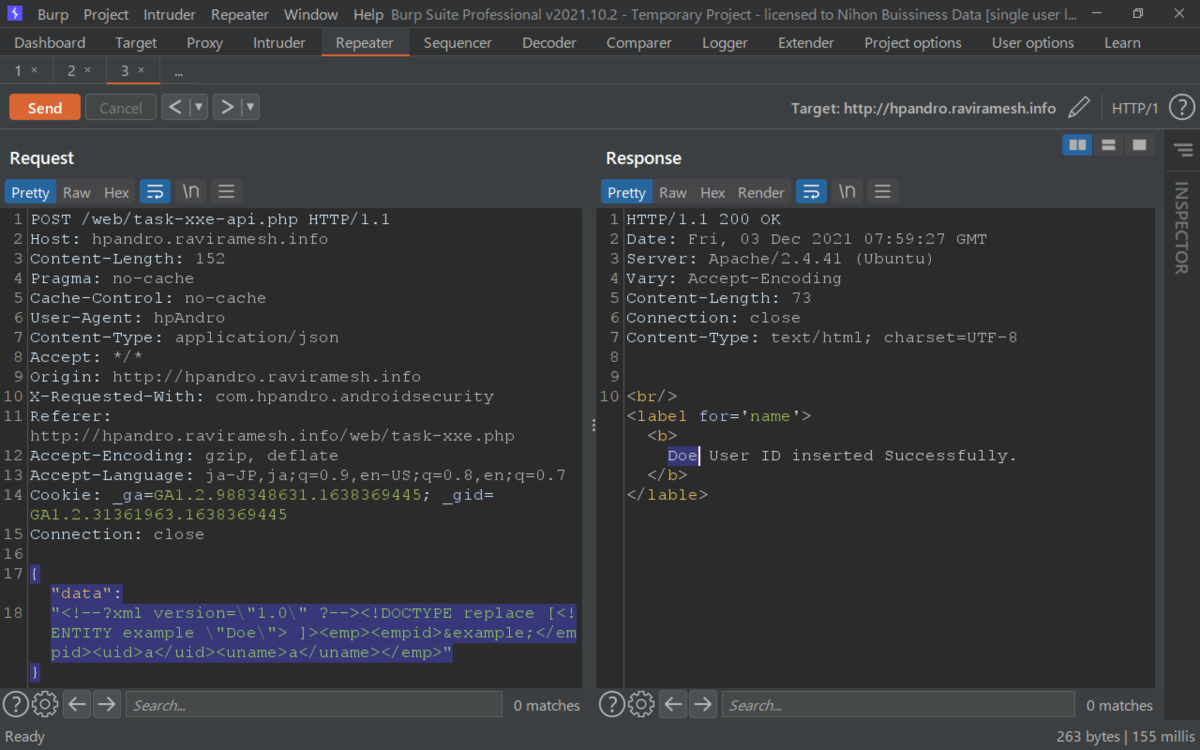Open back history dropdown arrow
The image size is (1200, 750).
(199, 107)
